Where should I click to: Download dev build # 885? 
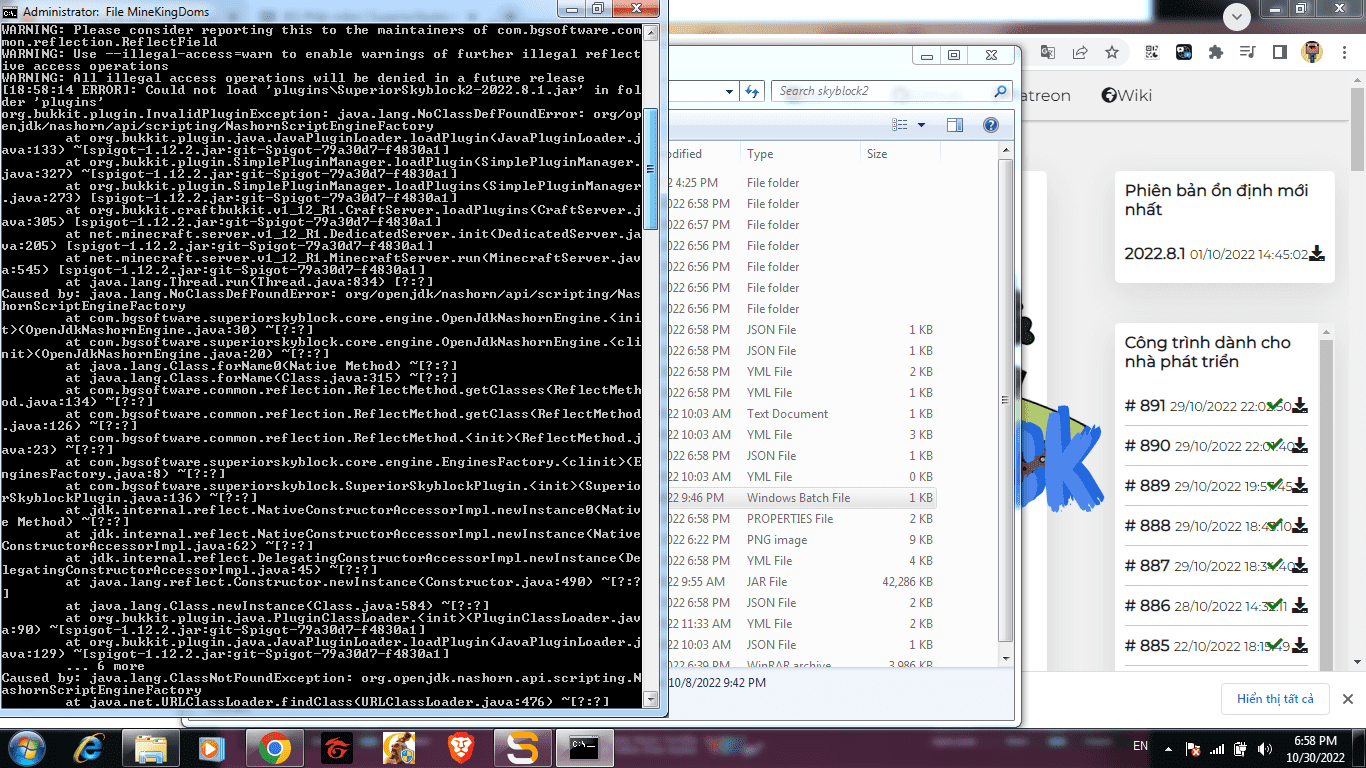1300,646
